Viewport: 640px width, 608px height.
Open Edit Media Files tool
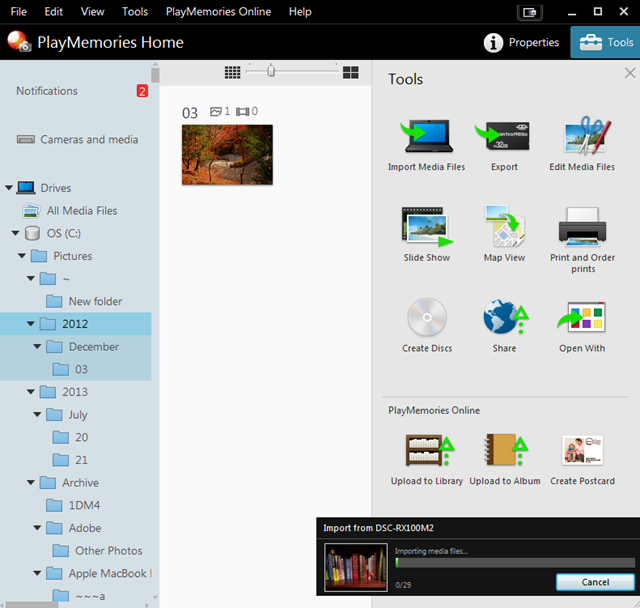[582, 144]
